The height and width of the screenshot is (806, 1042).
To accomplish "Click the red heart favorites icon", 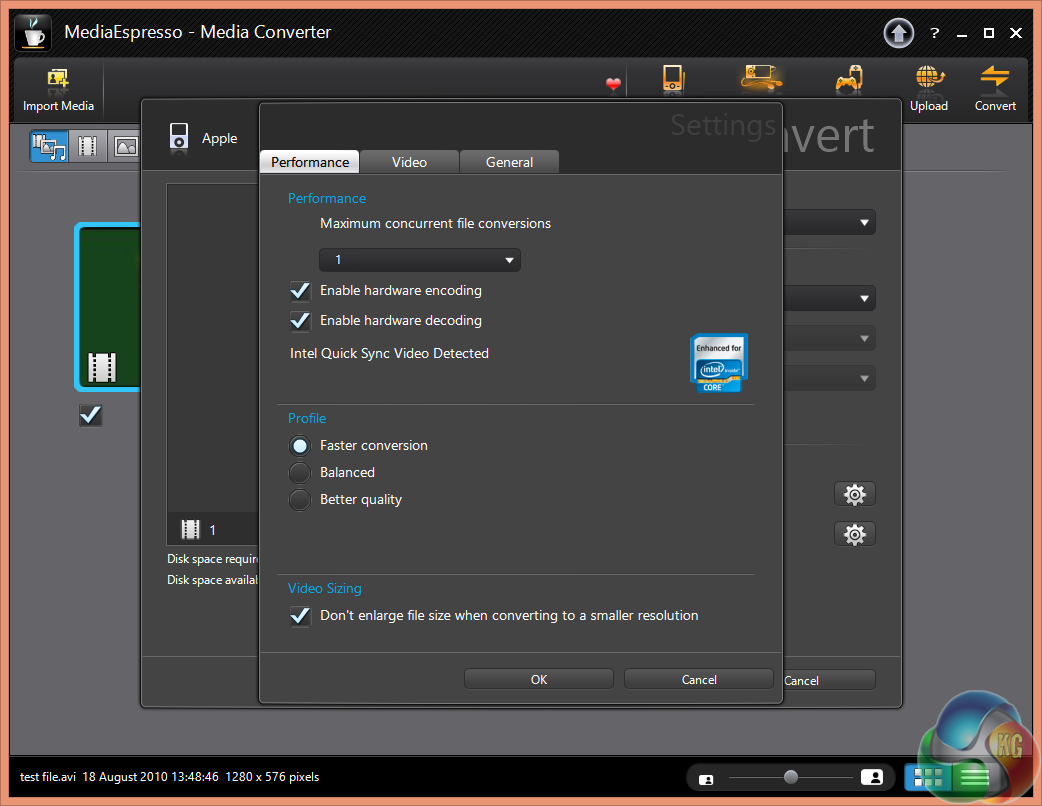I will [x=613, y=85].
